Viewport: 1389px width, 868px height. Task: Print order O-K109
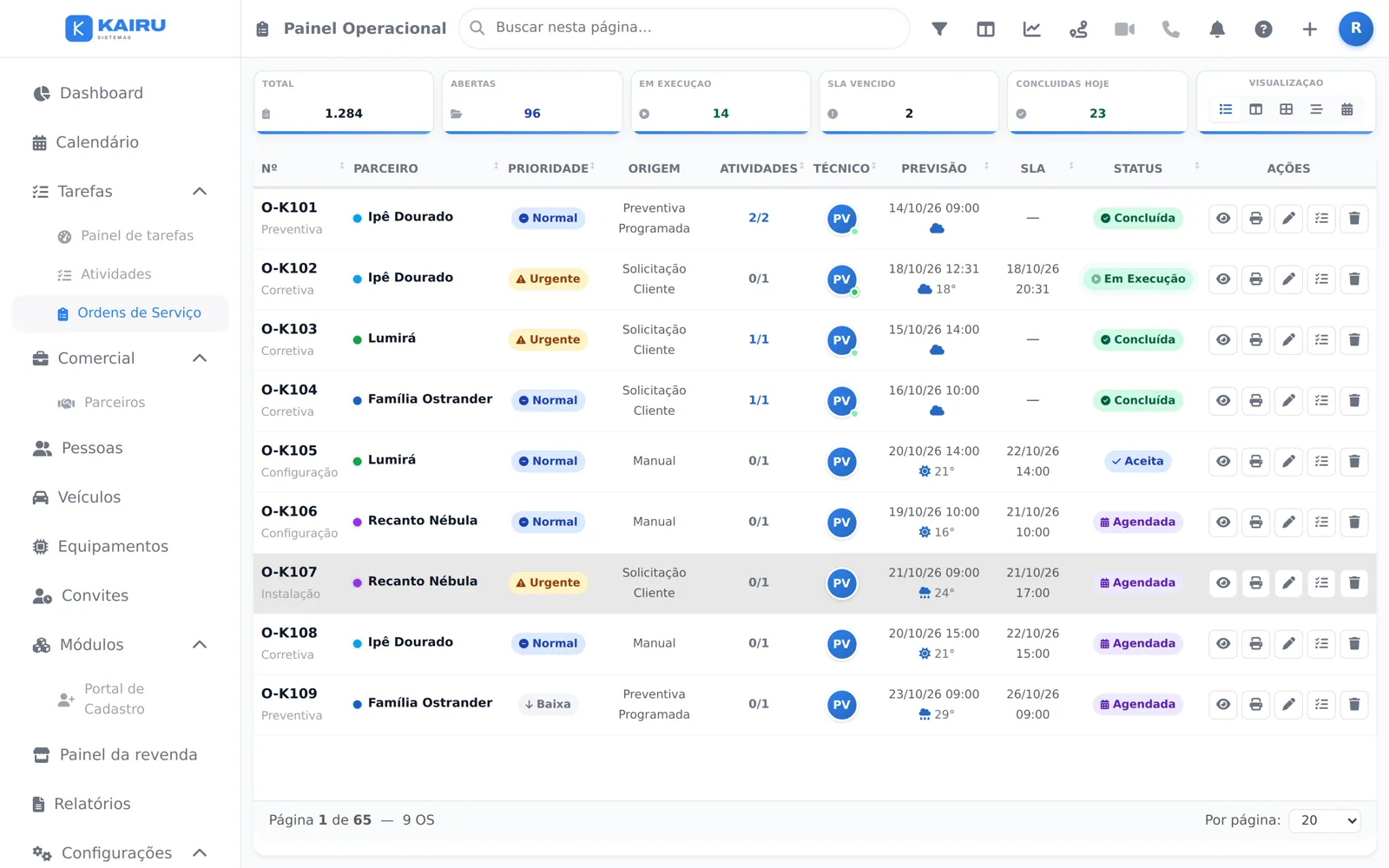(x=1255, y=704)
